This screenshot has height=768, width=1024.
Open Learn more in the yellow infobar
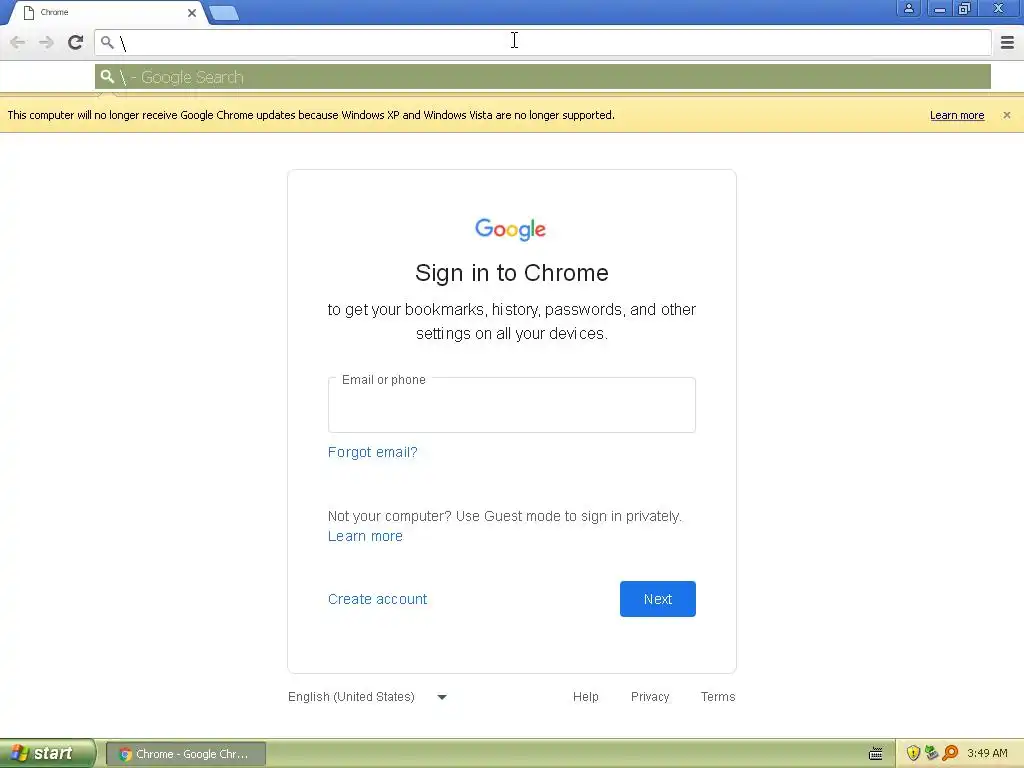point(957,115)
